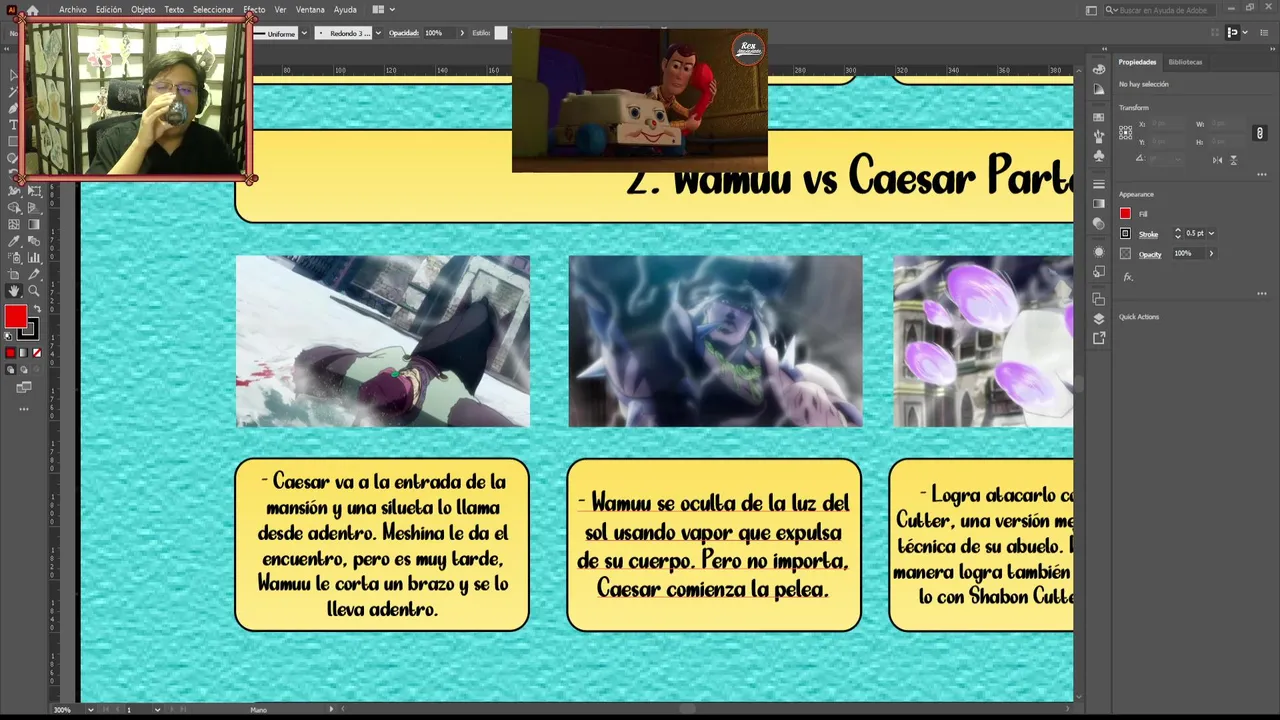This screenshot has height=720, width=1280.
Task: Select the Artboard tool
Action: (14, 274)
